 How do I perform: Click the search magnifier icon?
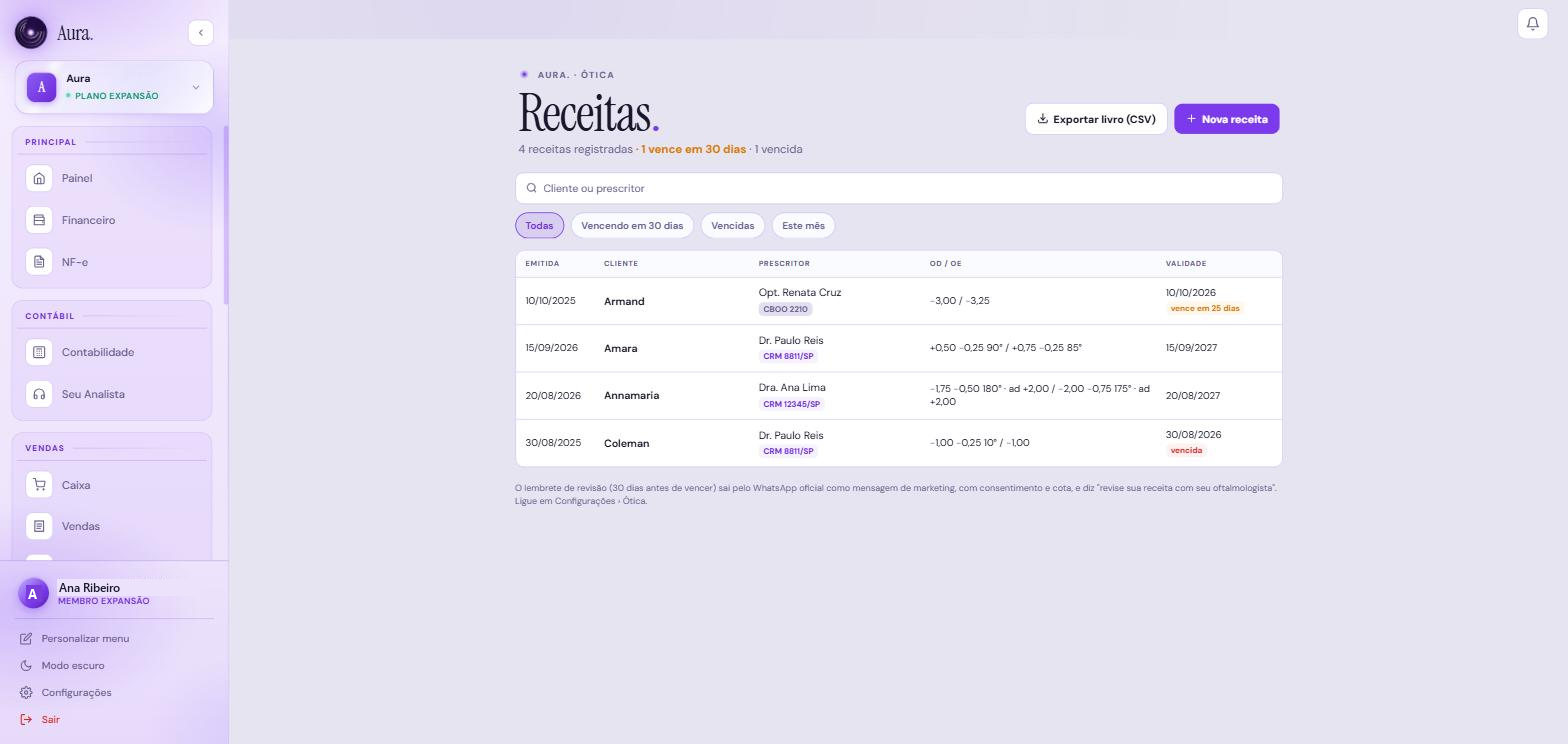[x=532, y=188]
